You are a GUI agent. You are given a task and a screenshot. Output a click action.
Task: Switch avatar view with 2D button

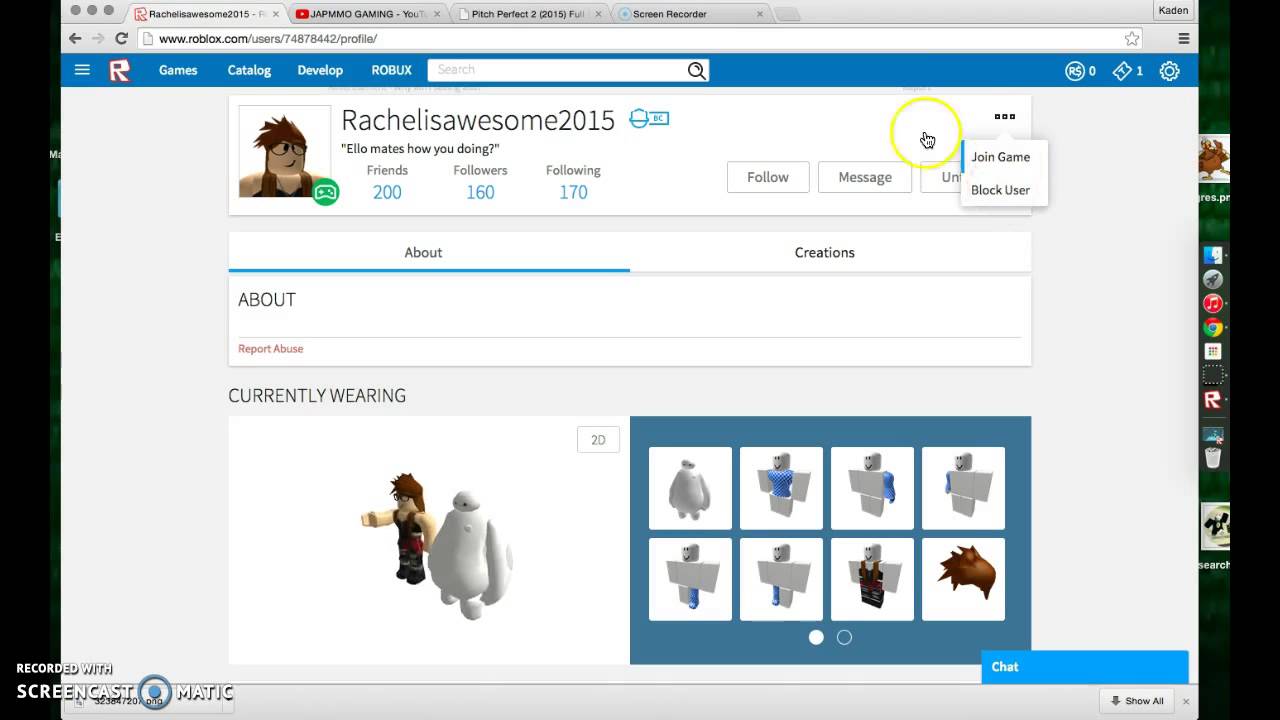tap(598, 440)
